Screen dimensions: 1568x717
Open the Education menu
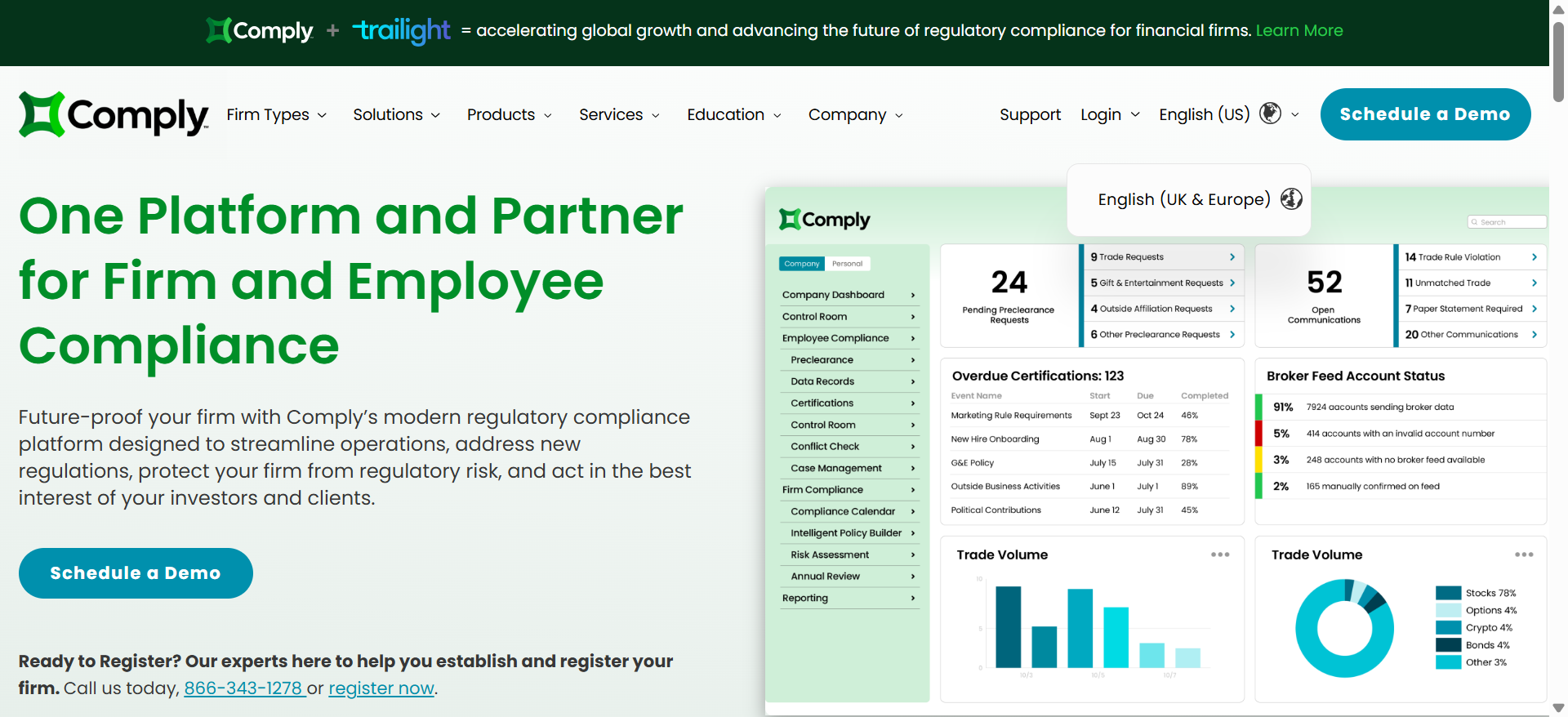(733, 115)
